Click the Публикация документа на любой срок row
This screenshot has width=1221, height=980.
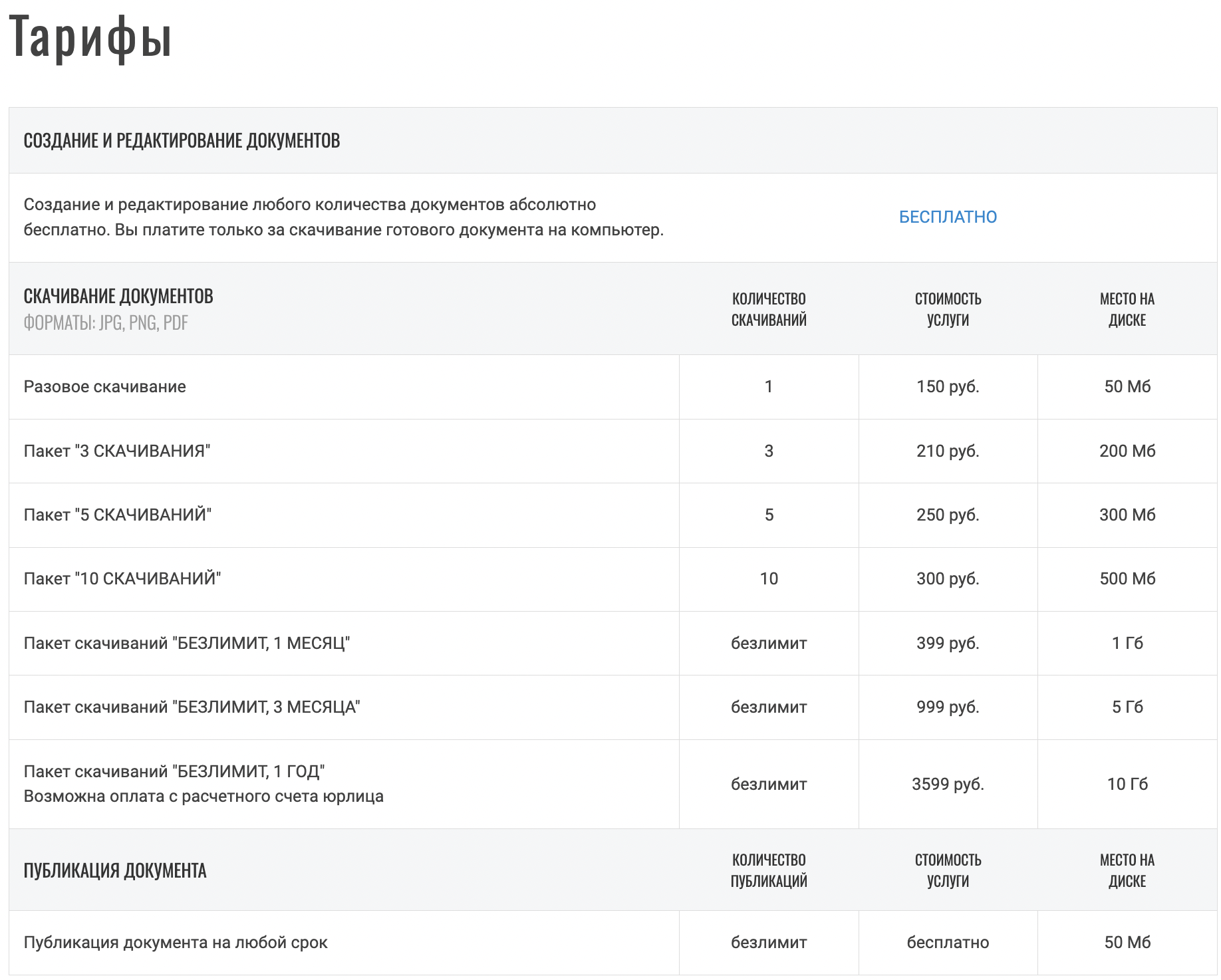pyautogui.click(x=176, y=942)
